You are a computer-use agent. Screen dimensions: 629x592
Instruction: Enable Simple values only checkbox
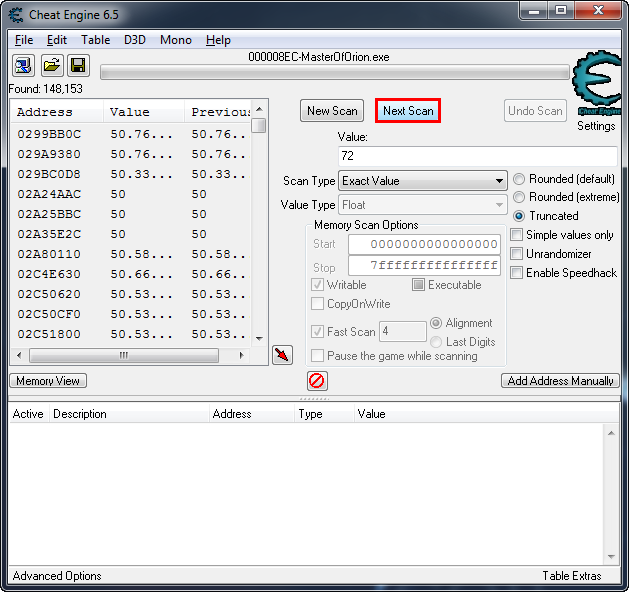516,235
